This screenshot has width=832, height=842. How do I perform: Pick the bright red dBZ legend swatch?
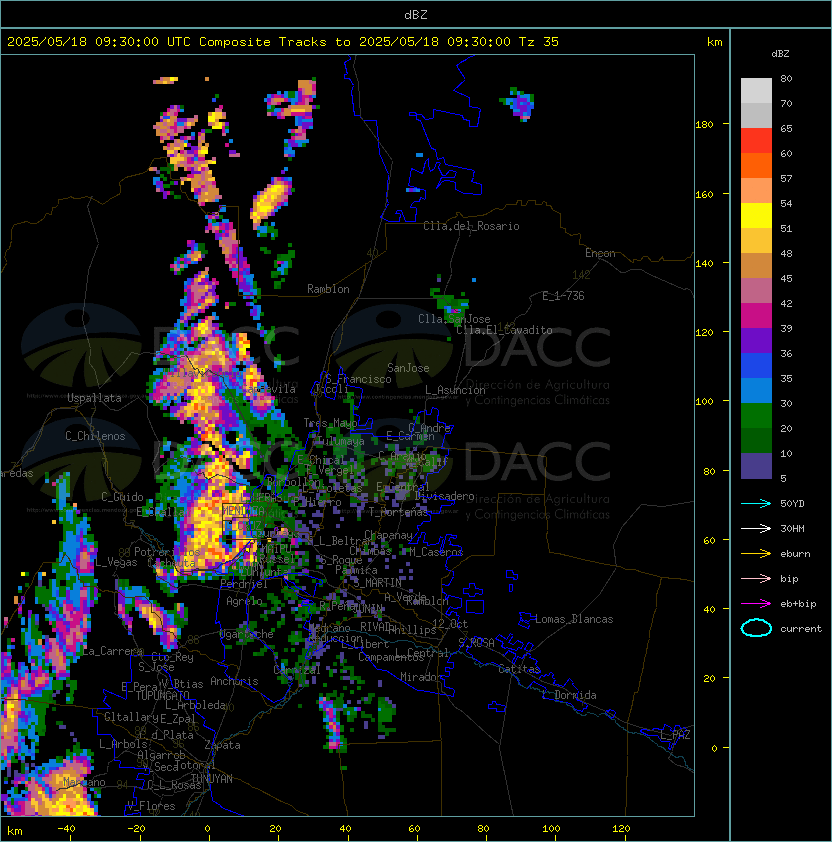(x=756, y=141)
